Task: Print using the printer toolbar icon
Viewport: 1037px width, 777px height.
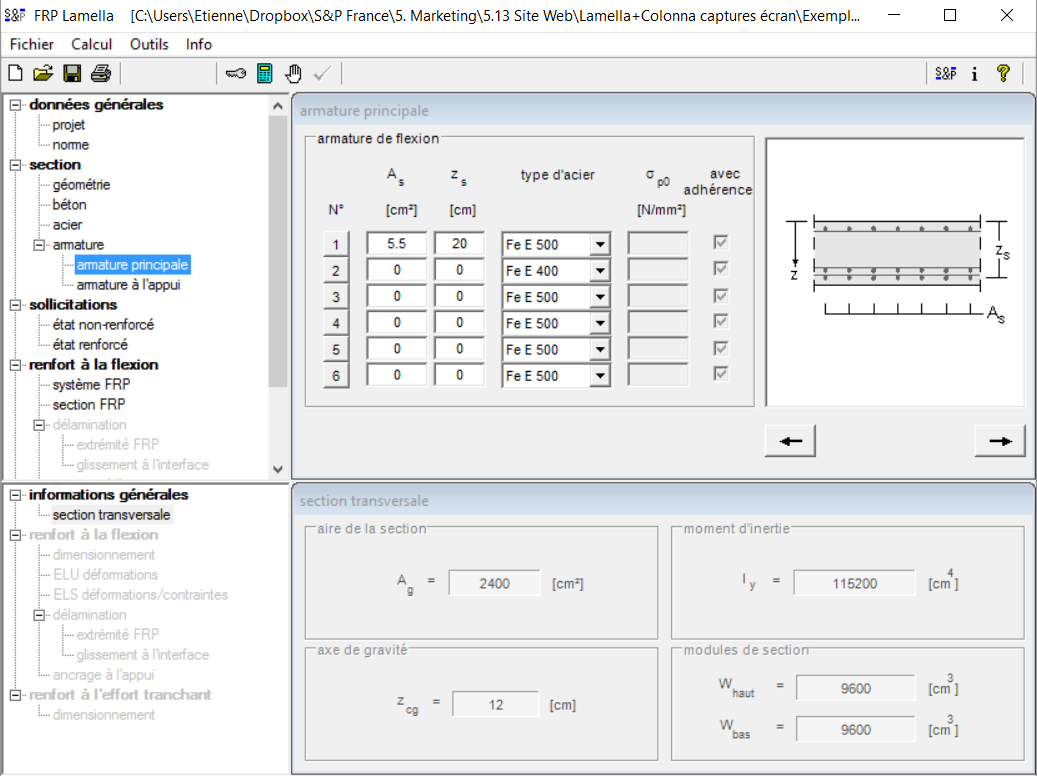Action: coord(100,73)
